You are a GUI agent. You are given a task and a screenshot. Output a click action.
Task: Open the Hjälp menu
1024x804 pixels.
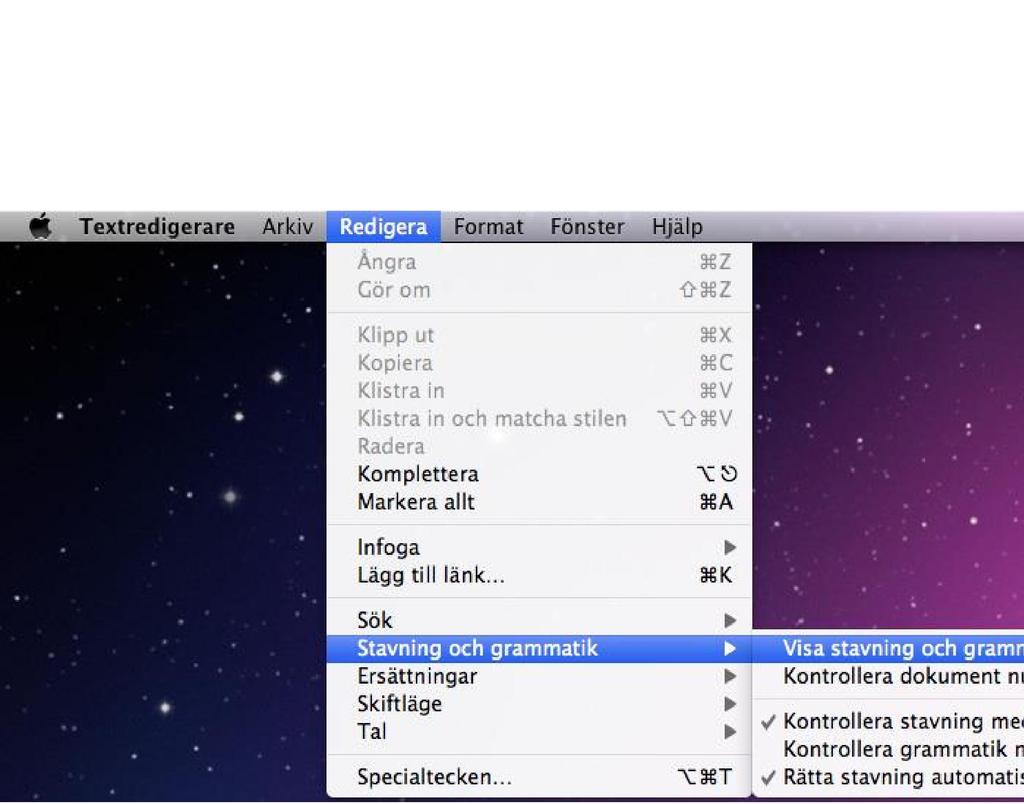coord(677,227)
